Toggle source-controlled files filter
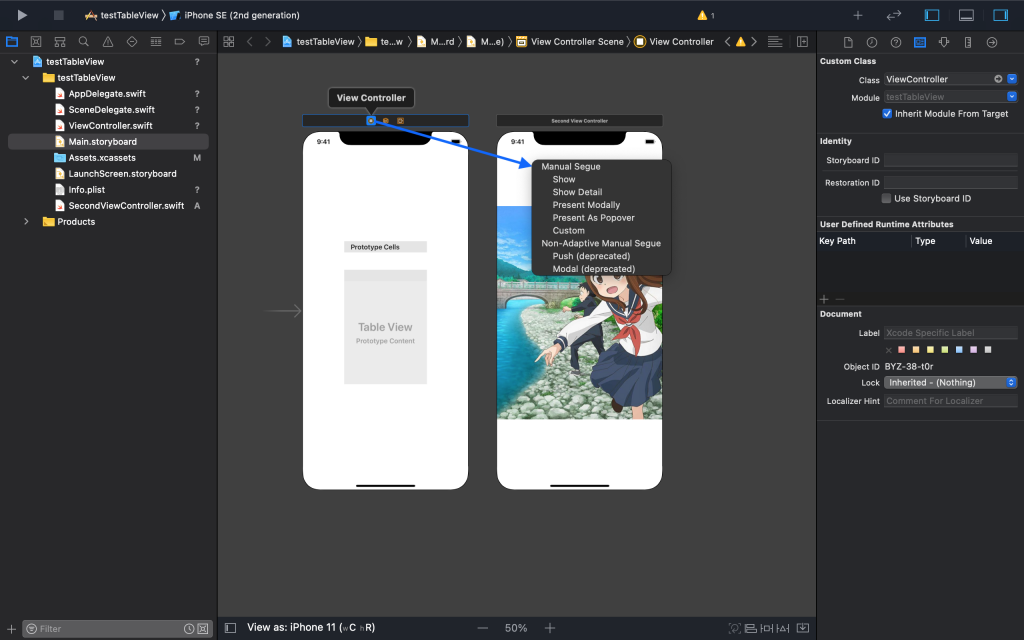The width and height of the screenshot is (1024, 640). tap(203, 629)
